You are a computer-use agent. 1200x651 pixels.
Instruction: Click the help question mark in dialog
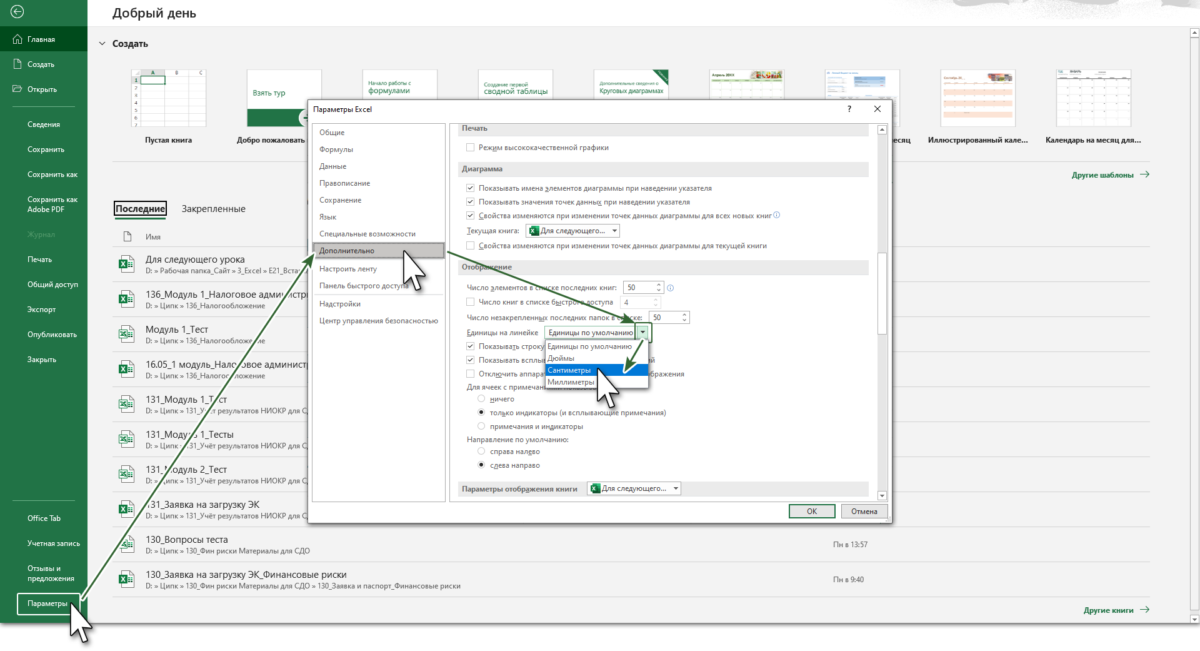[849, 108]
